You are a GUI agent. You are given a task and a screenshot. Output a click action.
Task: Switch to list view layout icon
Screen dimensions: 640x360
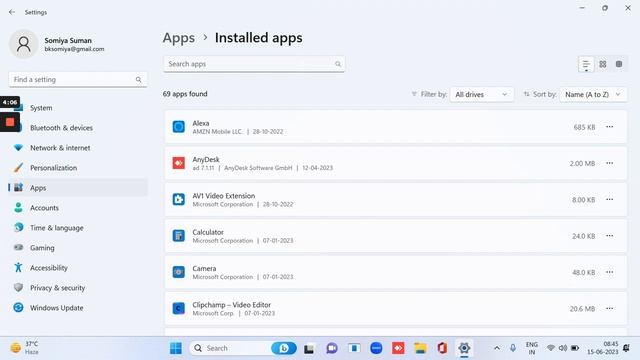click(586, 64)
